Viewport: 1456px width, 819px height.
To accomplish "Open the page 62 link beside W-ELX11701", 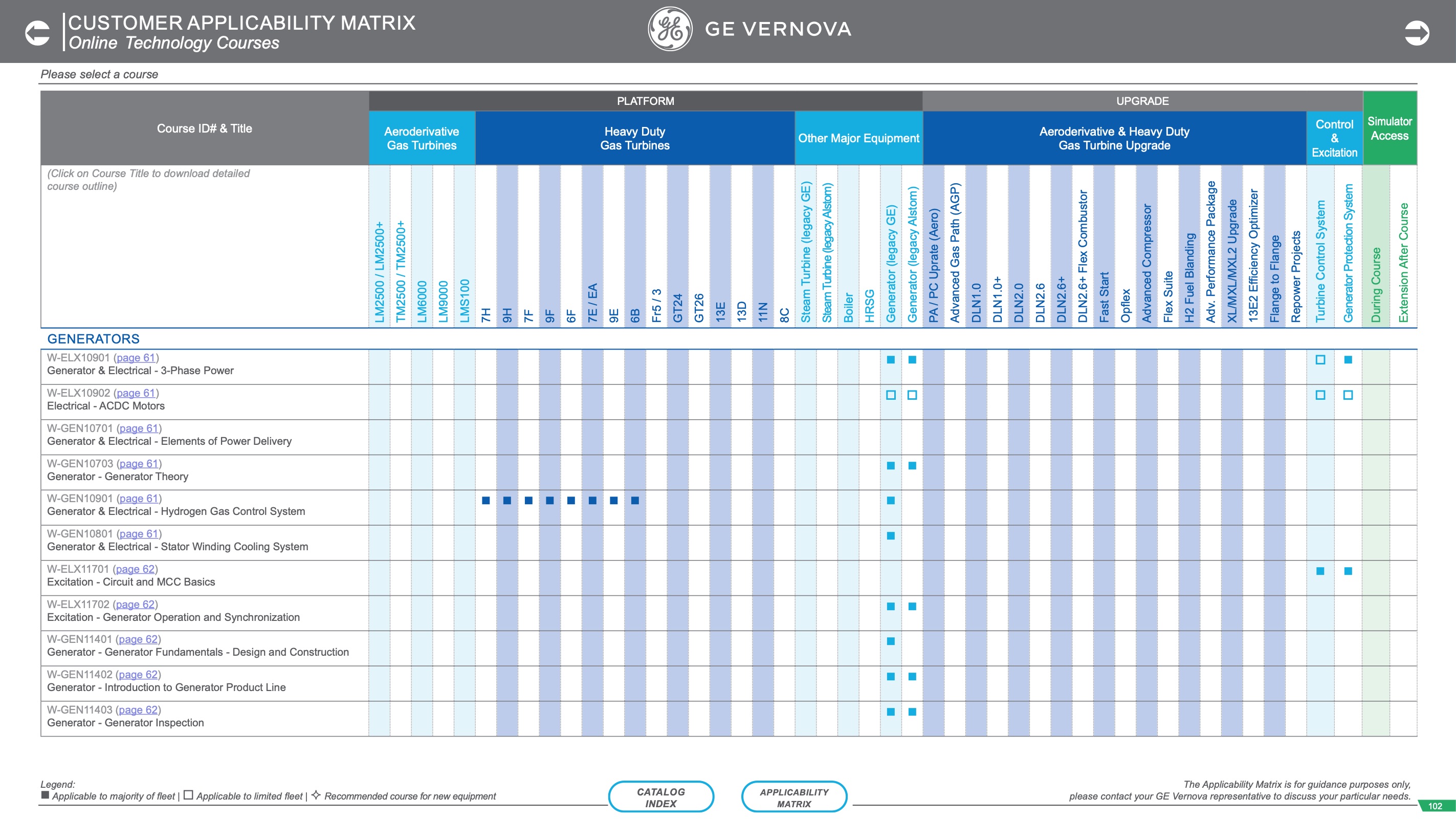I will [136, 569].
